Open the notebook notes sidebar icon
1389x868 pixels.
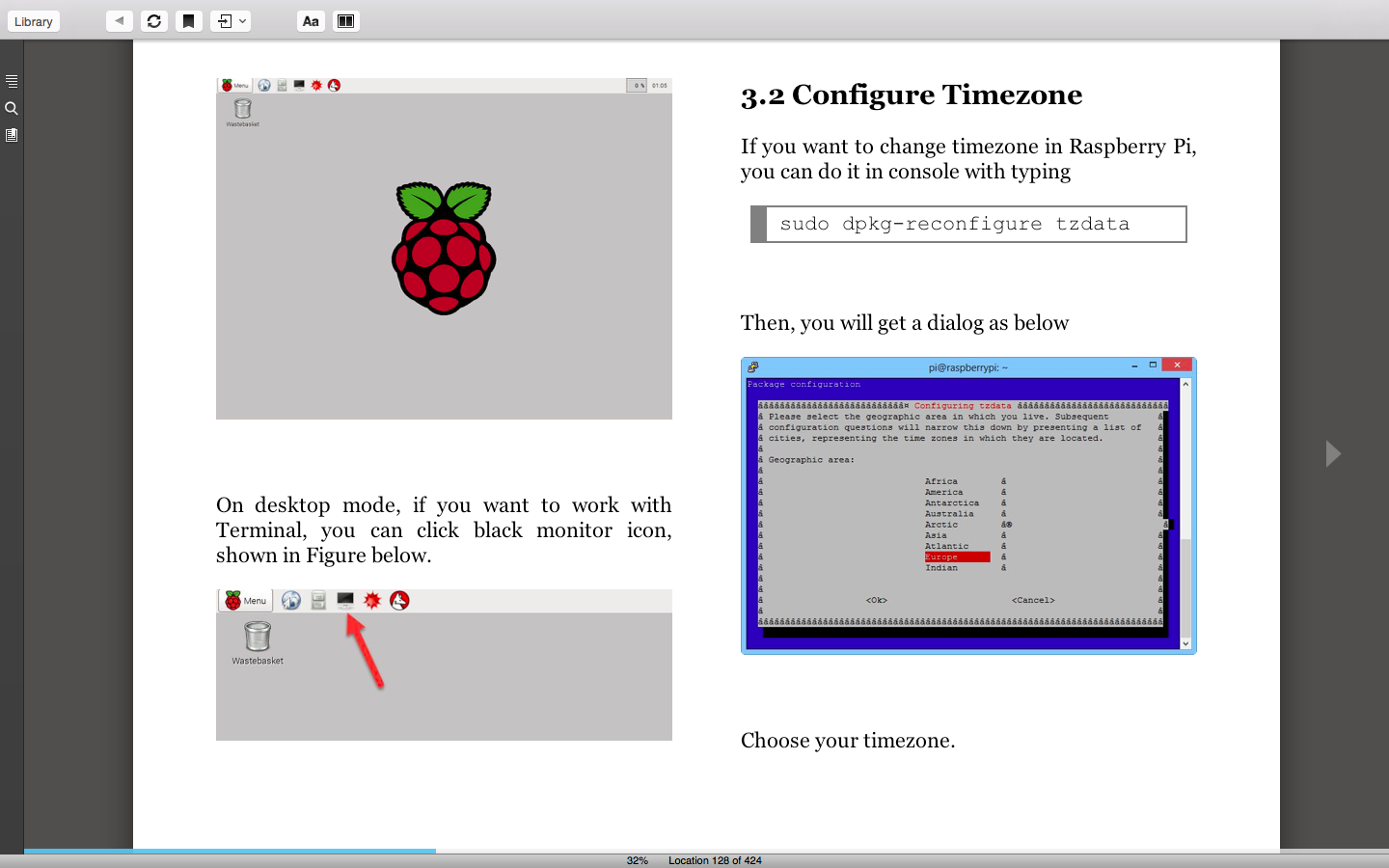point(12,135)
